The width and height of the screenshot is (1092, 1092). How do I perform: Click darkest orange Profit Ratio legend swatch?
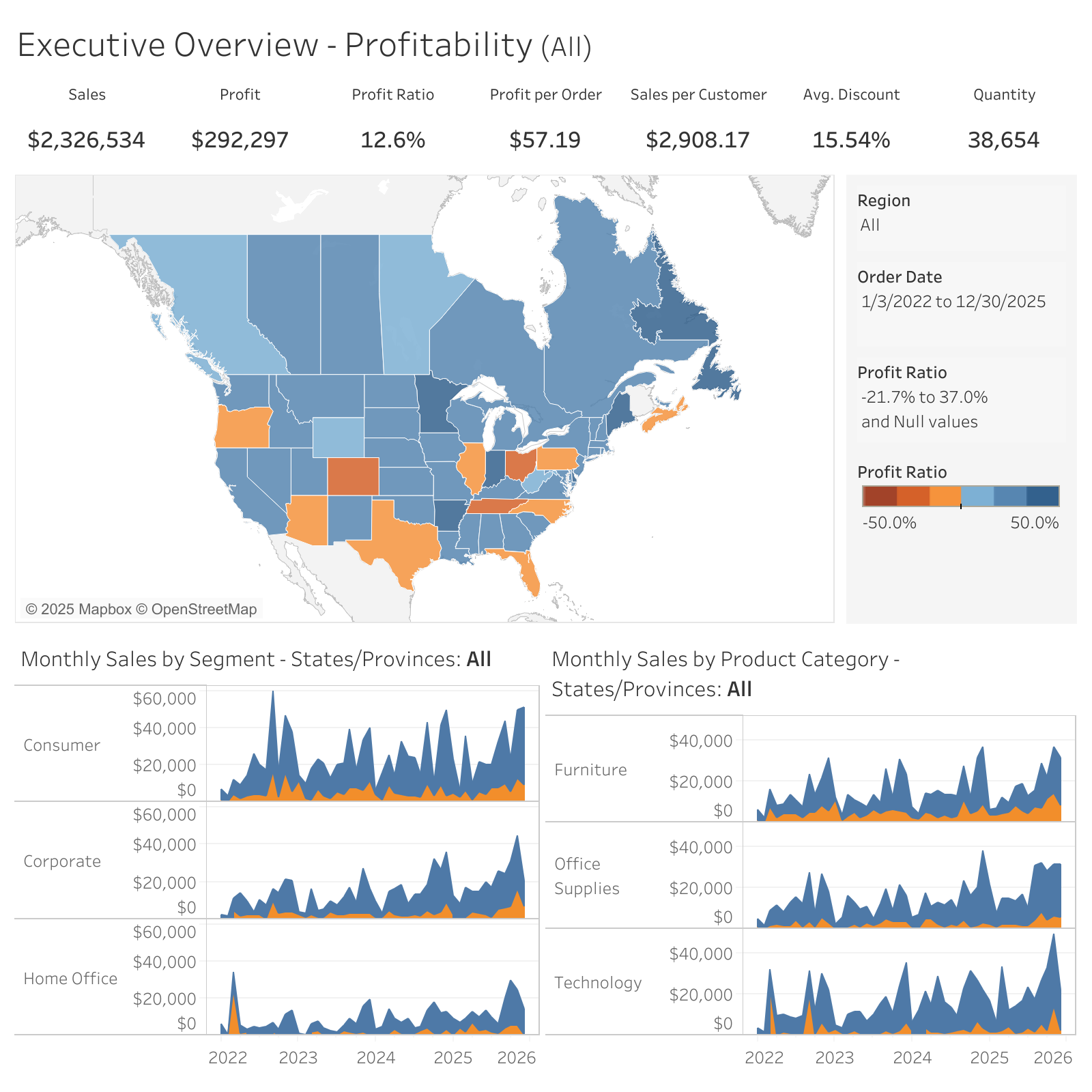tap(880, 496)
